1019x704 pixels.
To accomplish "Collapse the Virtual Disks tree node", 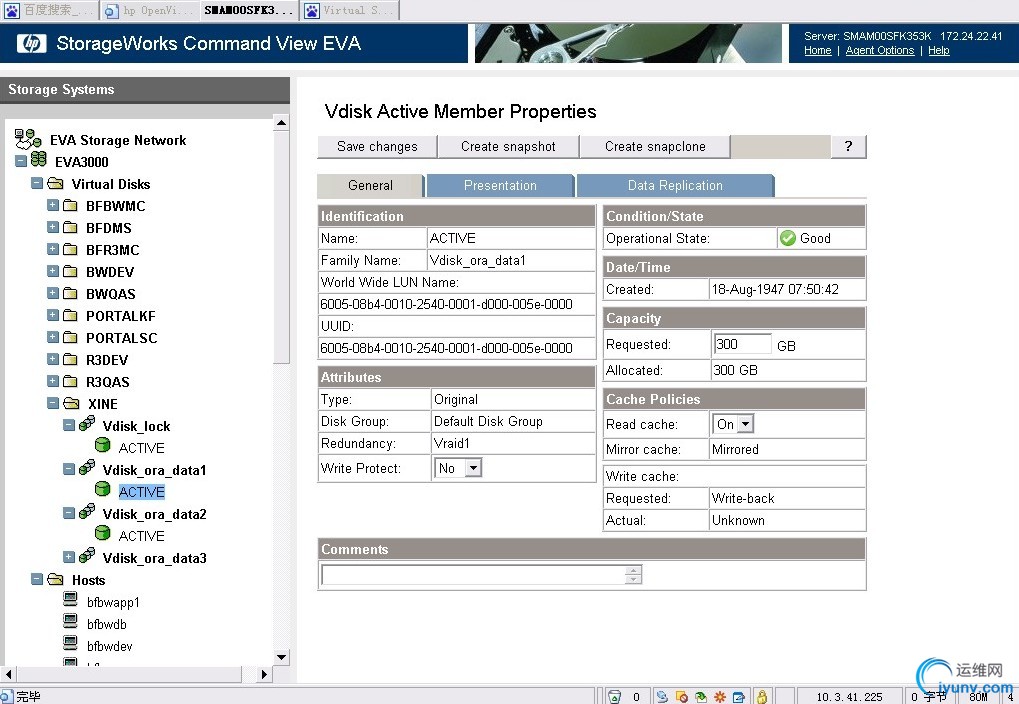I will point(37,183).
